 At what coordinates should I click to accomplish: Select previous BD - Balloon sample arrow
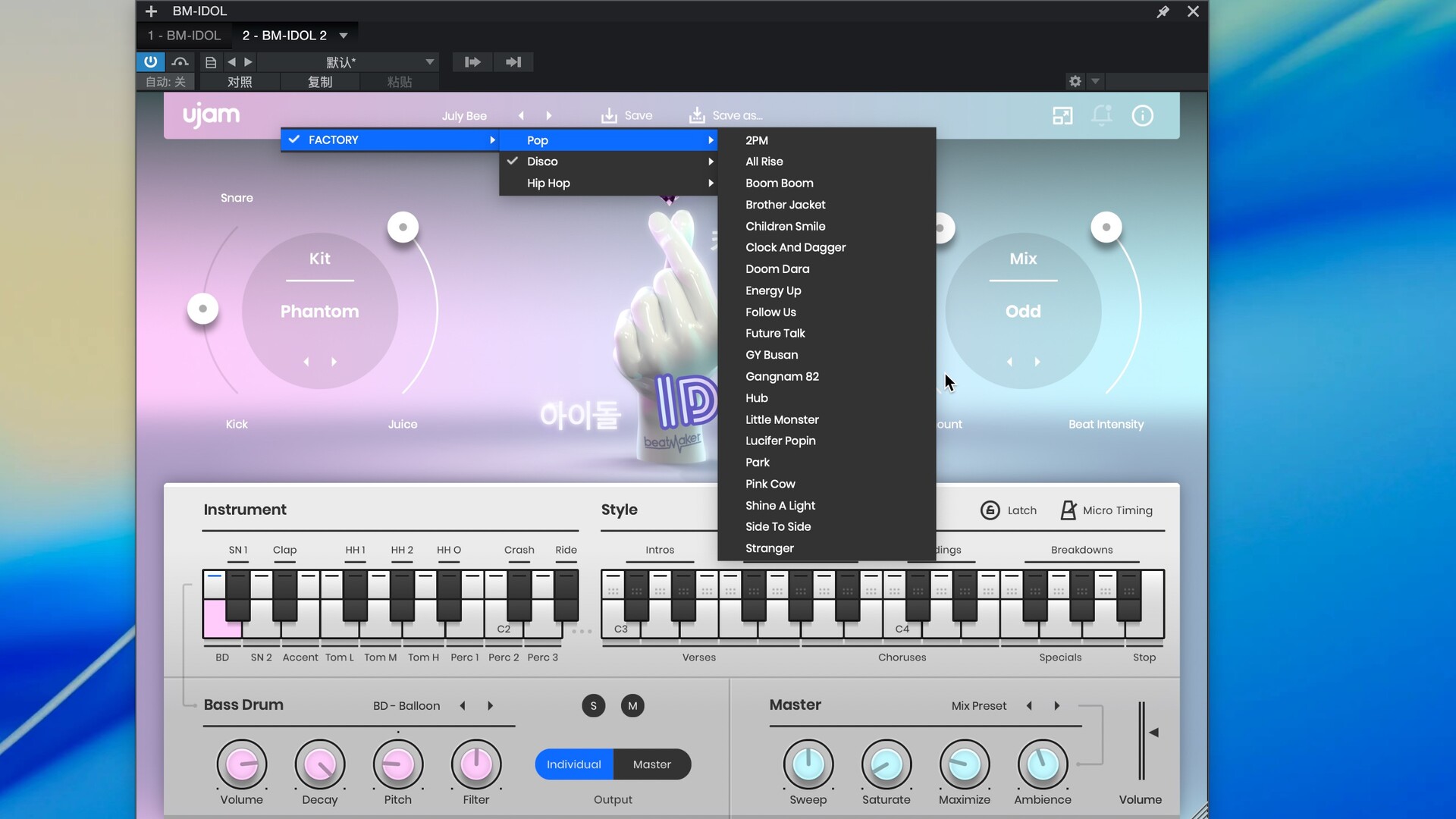(x=463, y=706)
